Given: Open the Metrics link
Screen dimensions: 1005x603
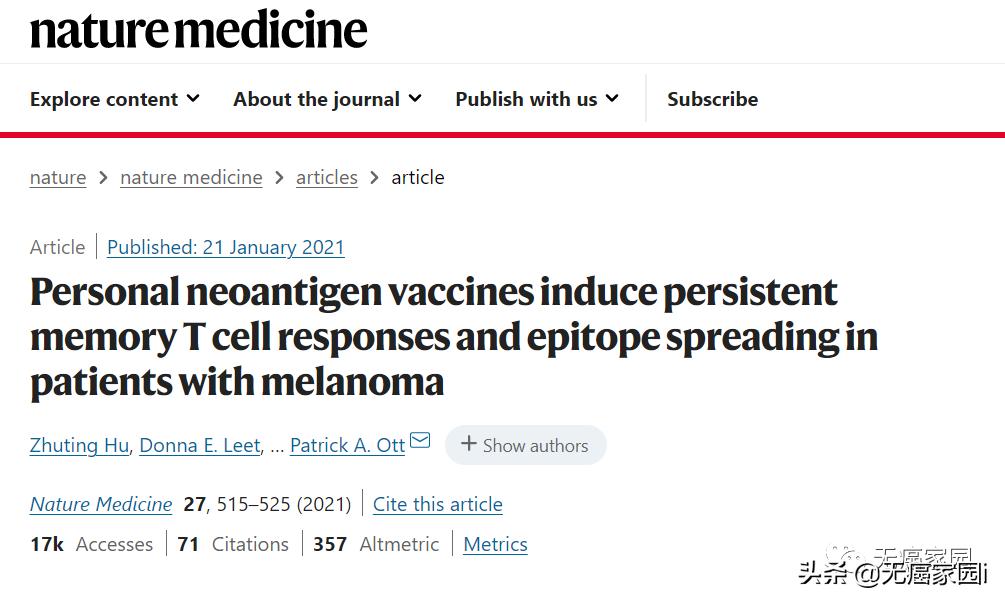Looking at the screenshot, I should point(495,544).
